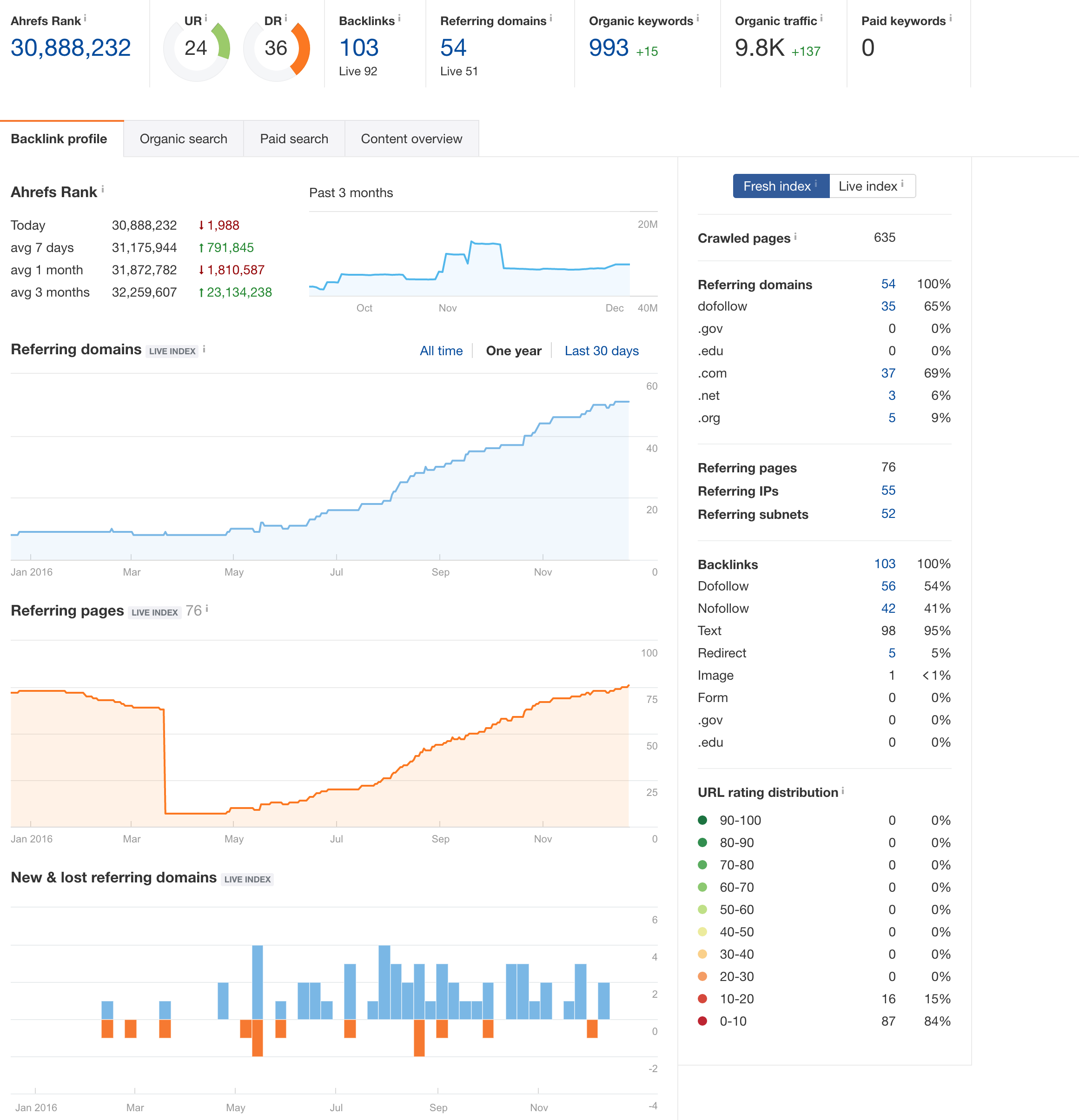Show One year referring domains range
The width and height of the screenshot is (1079, 1120).
pos(513,351)
